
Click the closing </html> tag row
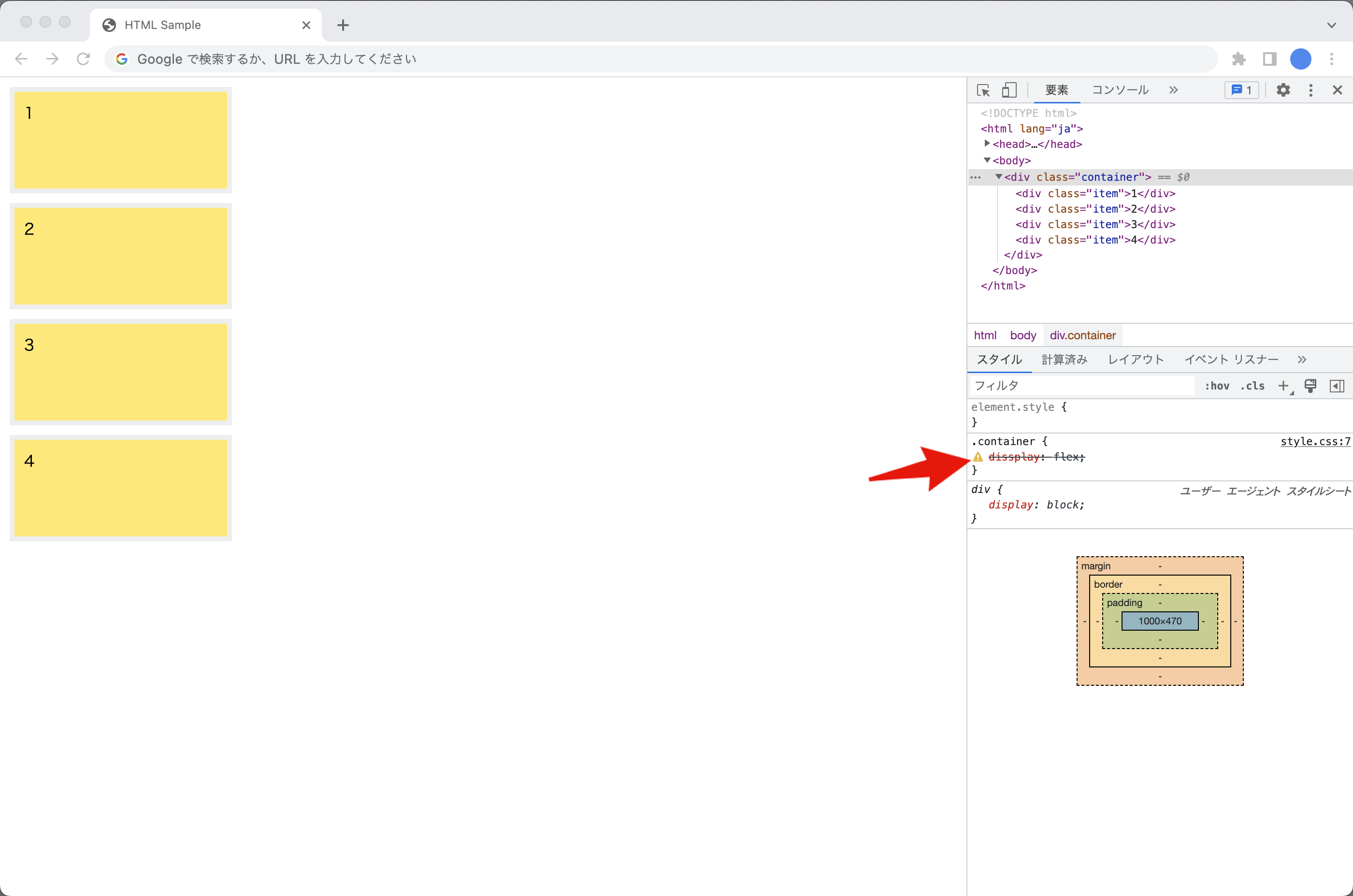1003,286
